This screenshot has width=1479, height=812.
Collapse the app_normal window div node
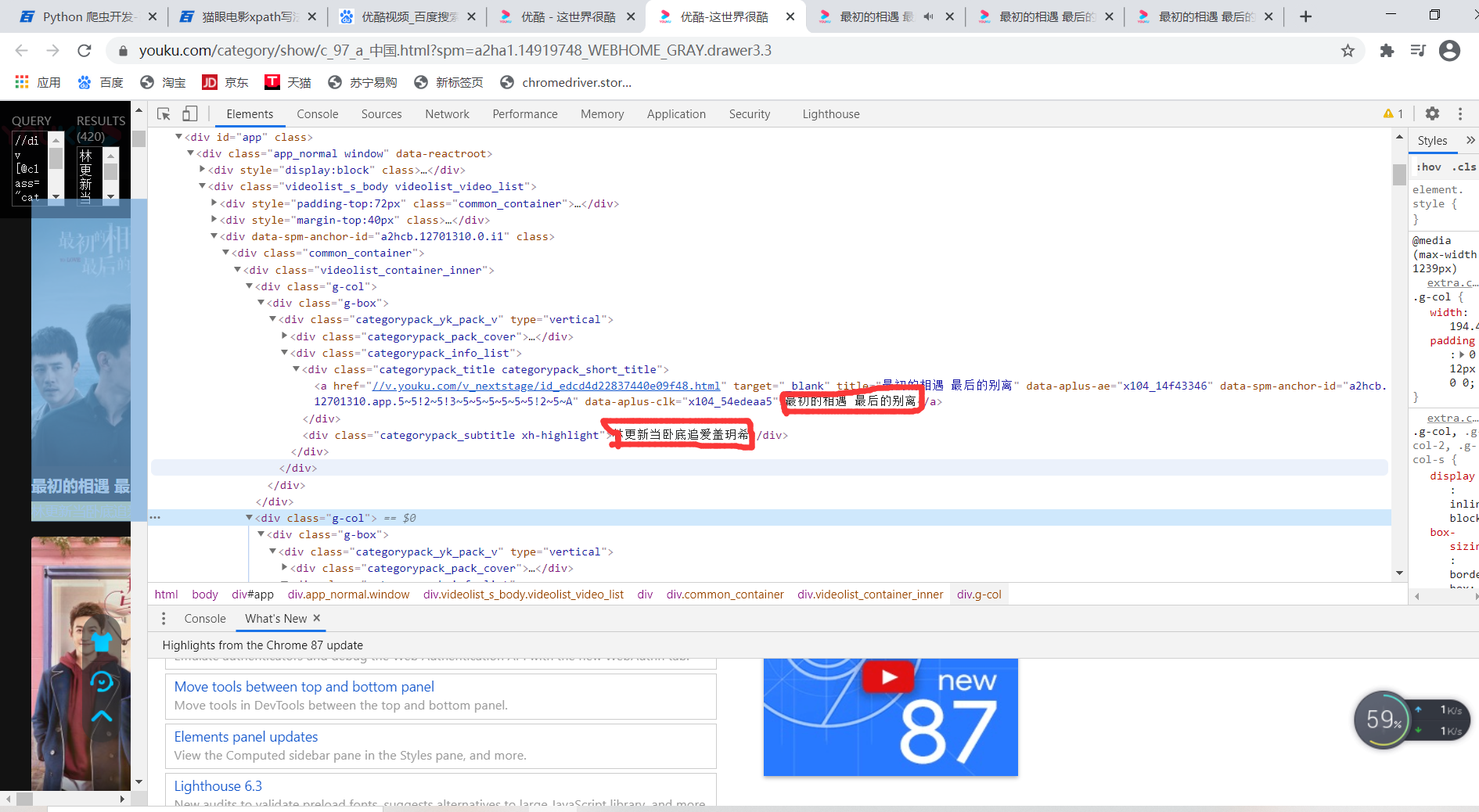point(190,153)
